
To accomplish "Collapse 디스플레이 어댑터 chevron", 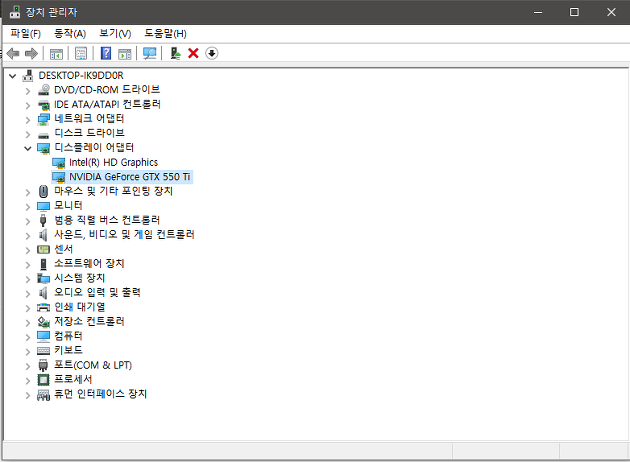I will coord(28,148).
